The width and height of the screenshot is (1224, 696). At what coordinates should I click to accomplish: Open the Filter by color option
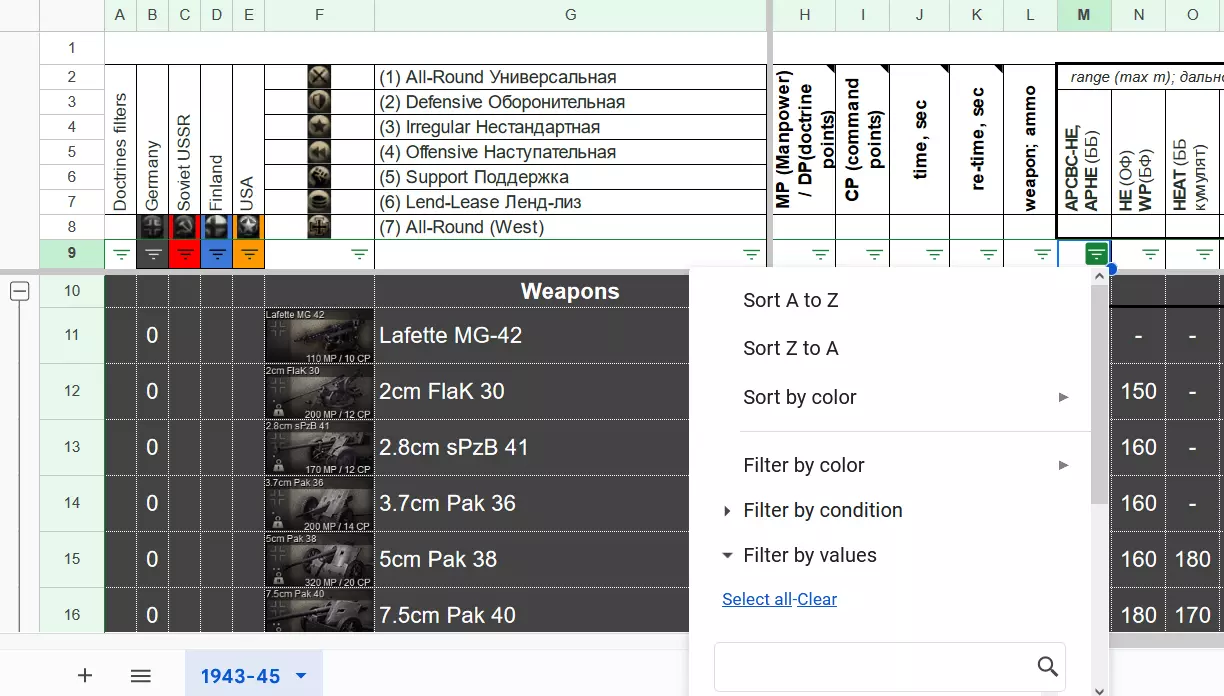click(804, 465)
